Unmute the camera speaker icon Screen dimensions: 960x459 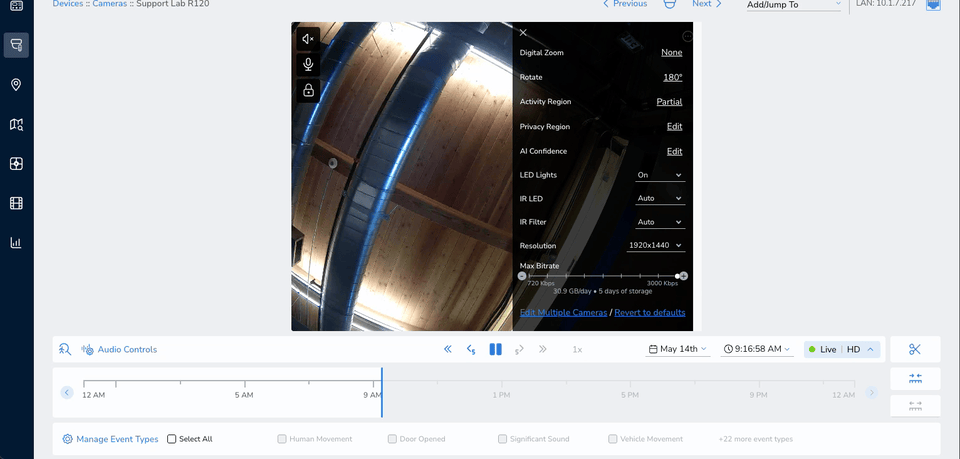(309, 39)
